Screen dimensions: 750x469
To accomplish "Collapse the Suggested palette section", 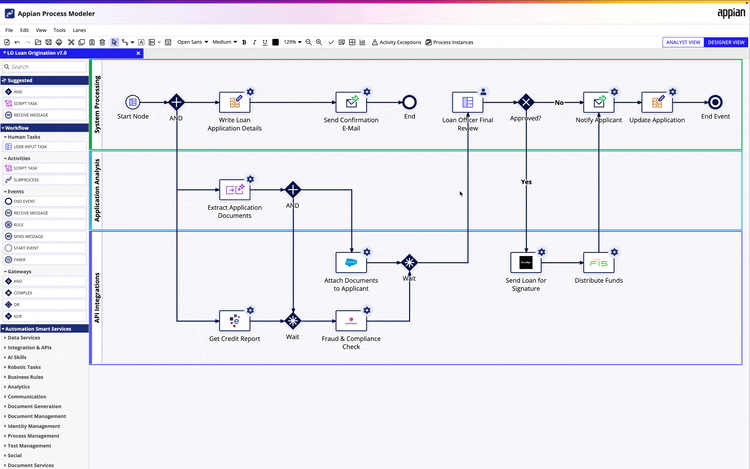I will 44,80.
